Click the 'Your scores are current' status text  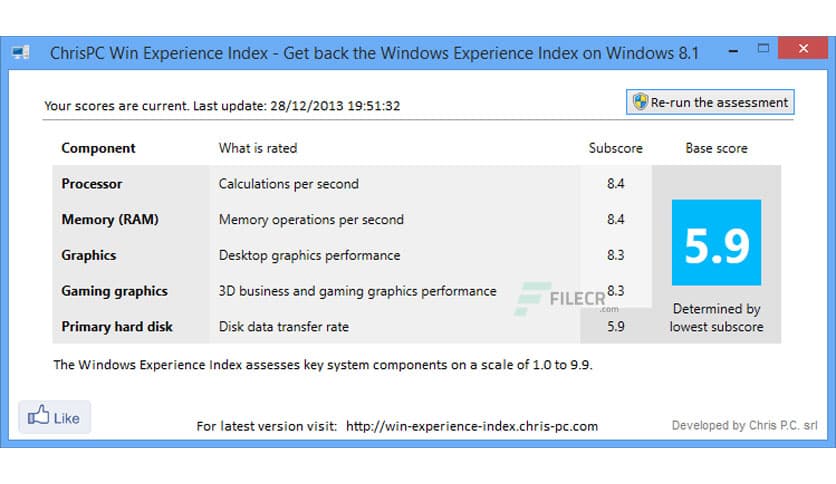click(x=222, y=106)
